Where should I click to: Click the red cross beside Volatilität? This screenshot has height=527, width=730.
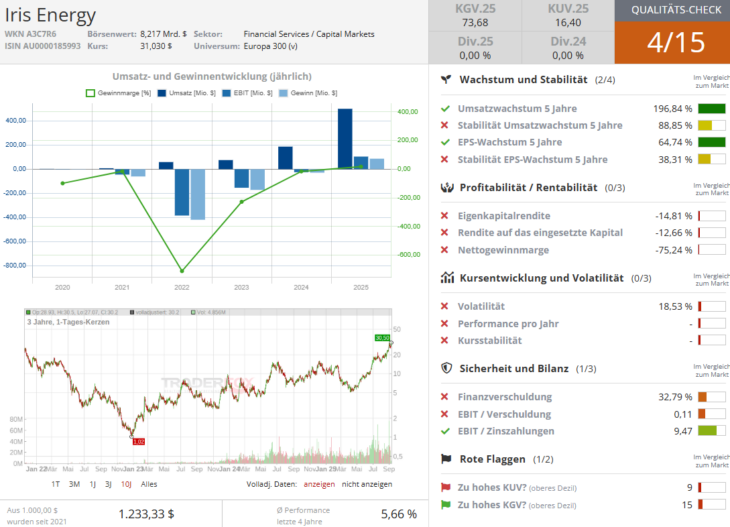445,306
